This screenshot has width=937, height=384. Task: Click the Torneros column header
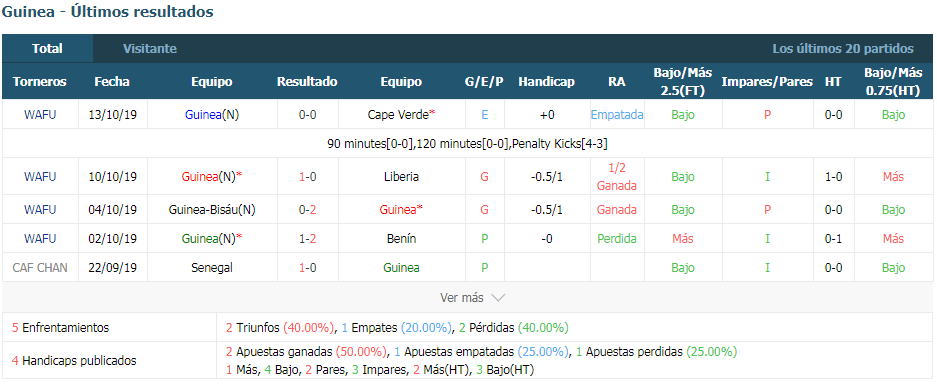(x=40, y=82)
